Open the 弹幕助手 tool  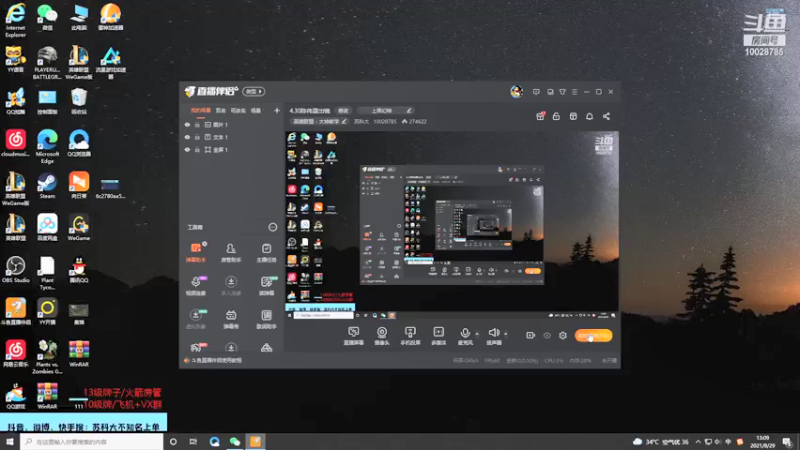click(x=196, y=252)
